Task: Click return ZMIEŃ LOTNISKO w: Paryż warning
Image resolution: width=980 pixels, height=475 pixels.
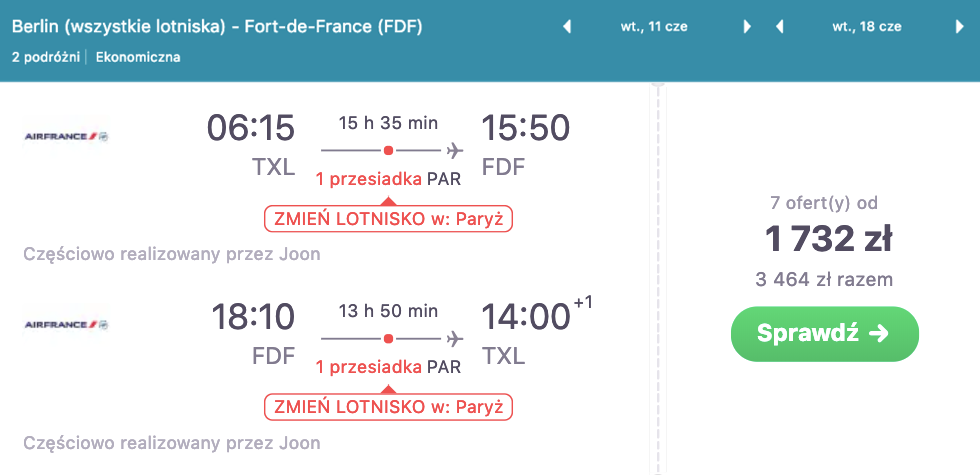Action: 388,407
